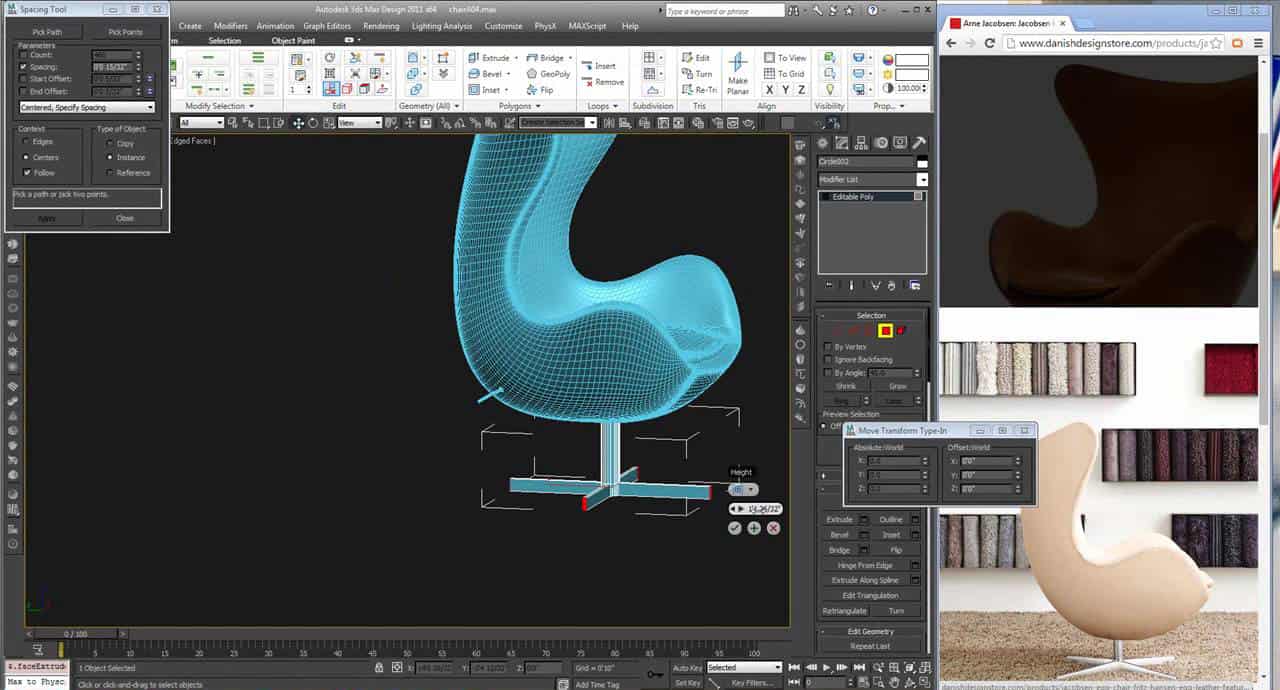Click the Extrude polygon tool in the ribbon
The width and height of the screenshot is (1280, 690).
pos(489,58)
